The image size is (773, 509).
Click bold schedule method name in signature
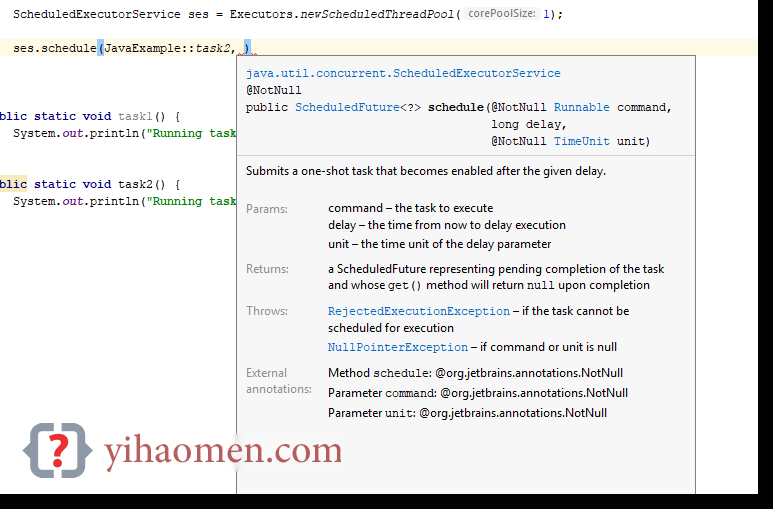pos(455,107)
